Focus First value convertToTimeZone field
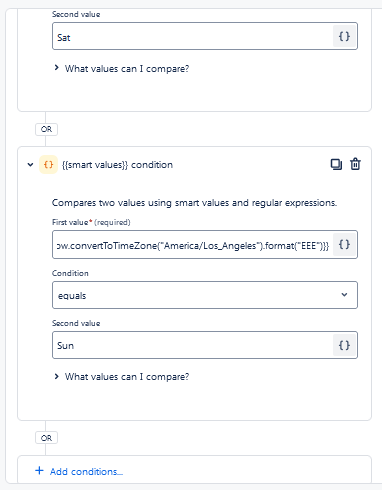Image resolution: width=382 pixels, height=490 pixels. point(192,244)
